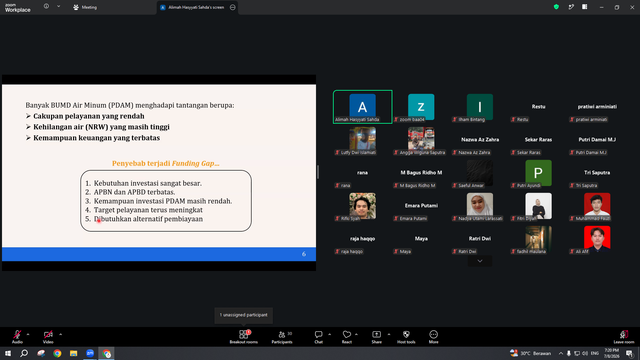640x360 pixels.
Task: Select Ratri Dwi's participant tile
Action: (480, 239)
